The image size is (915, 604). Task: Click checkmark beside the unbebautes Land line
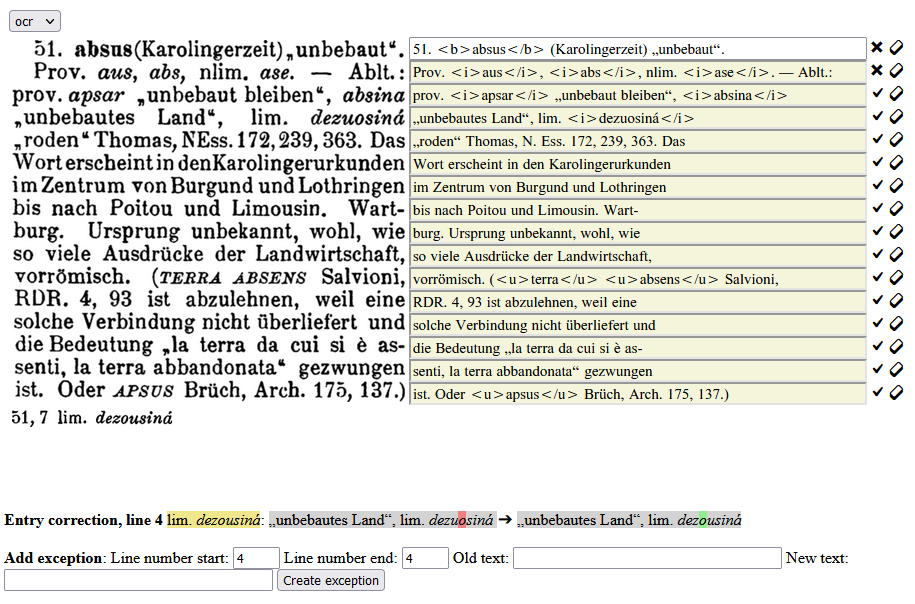[x=877, y=117]
